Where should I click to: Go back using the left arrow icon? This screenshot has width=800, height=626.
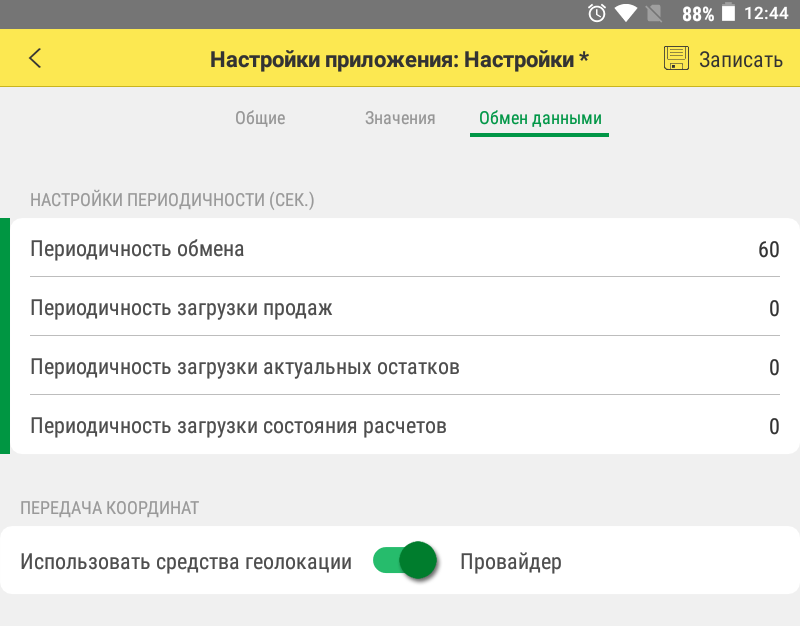35,58
